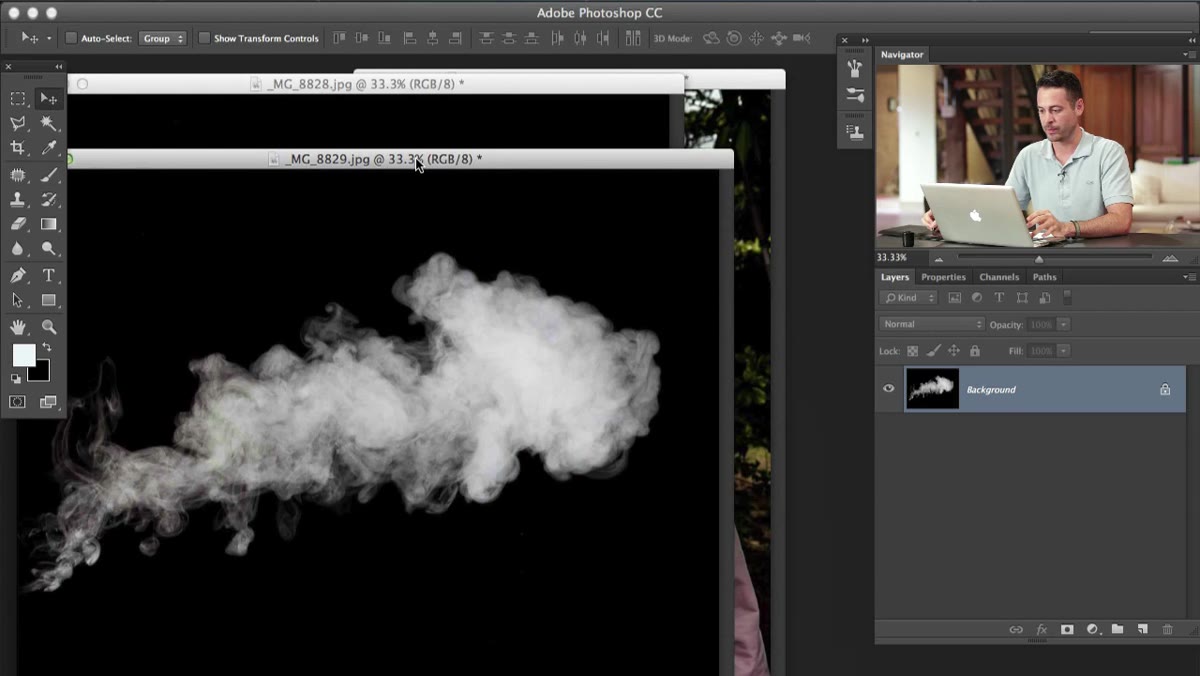Select the Blur tool

pyautogui.click(x=18, y=249)
